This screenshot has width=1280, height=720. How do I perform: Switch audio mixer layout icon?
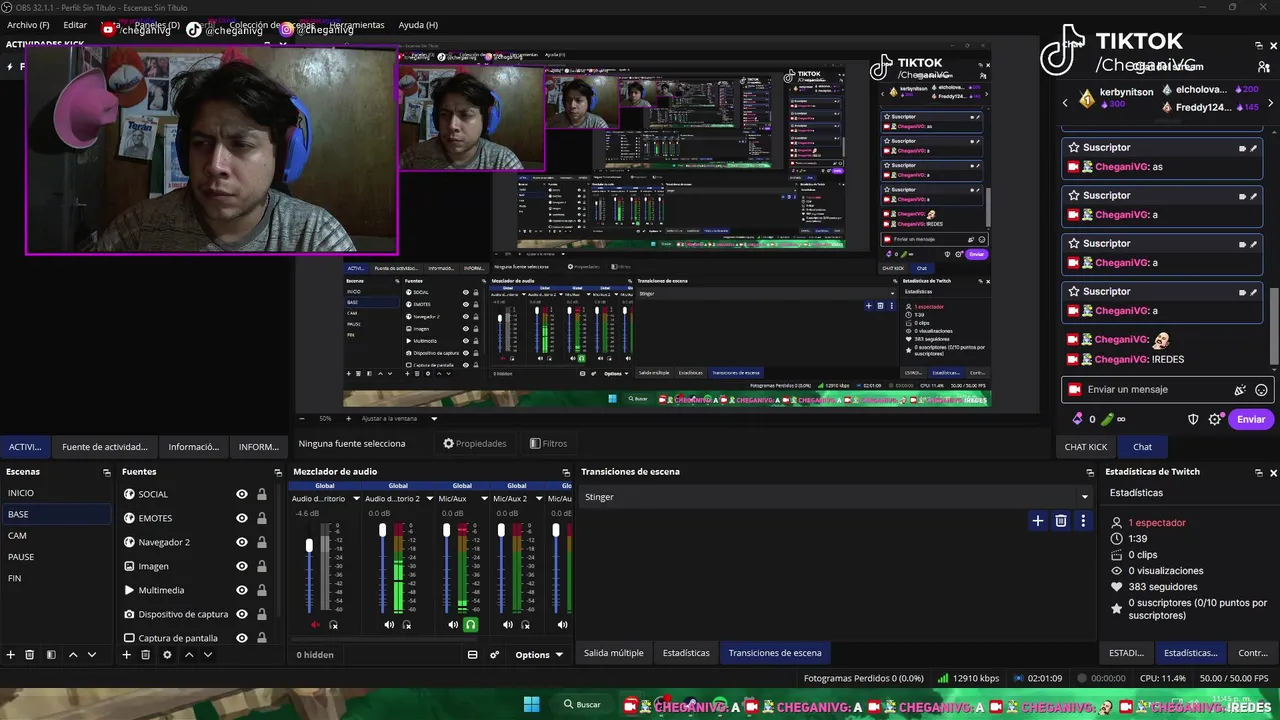pos(472,655)
